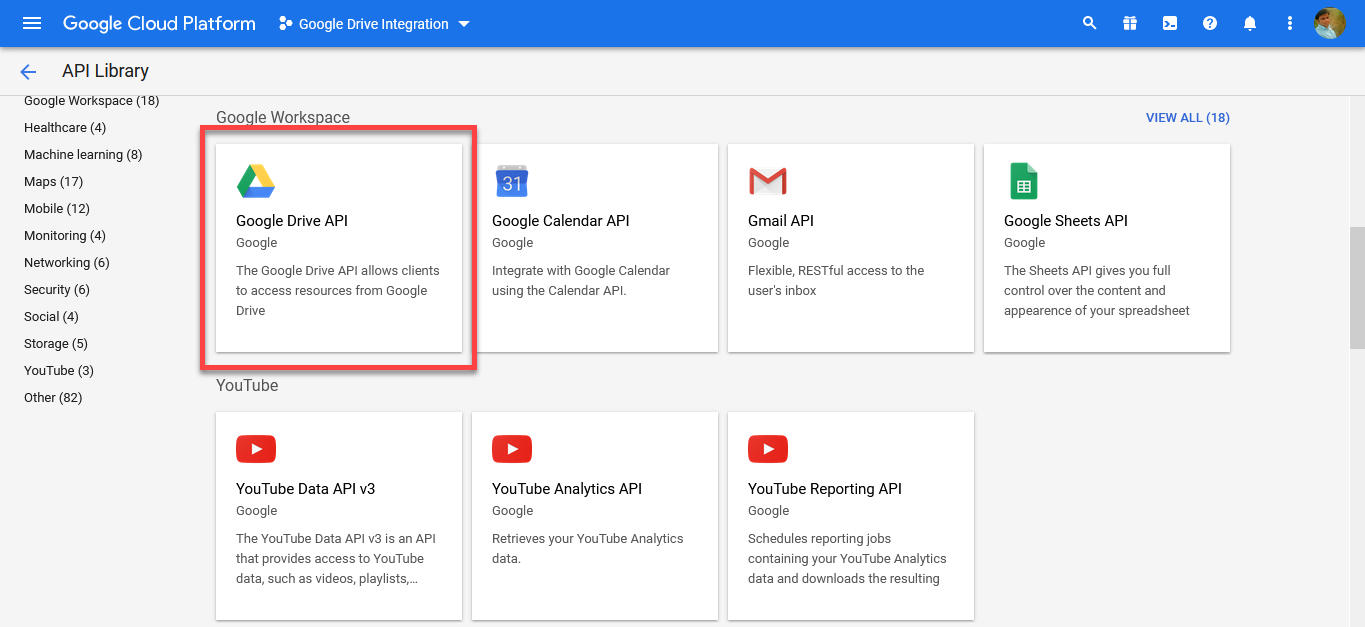Open the three-dot settings menu

[1290, 23]
